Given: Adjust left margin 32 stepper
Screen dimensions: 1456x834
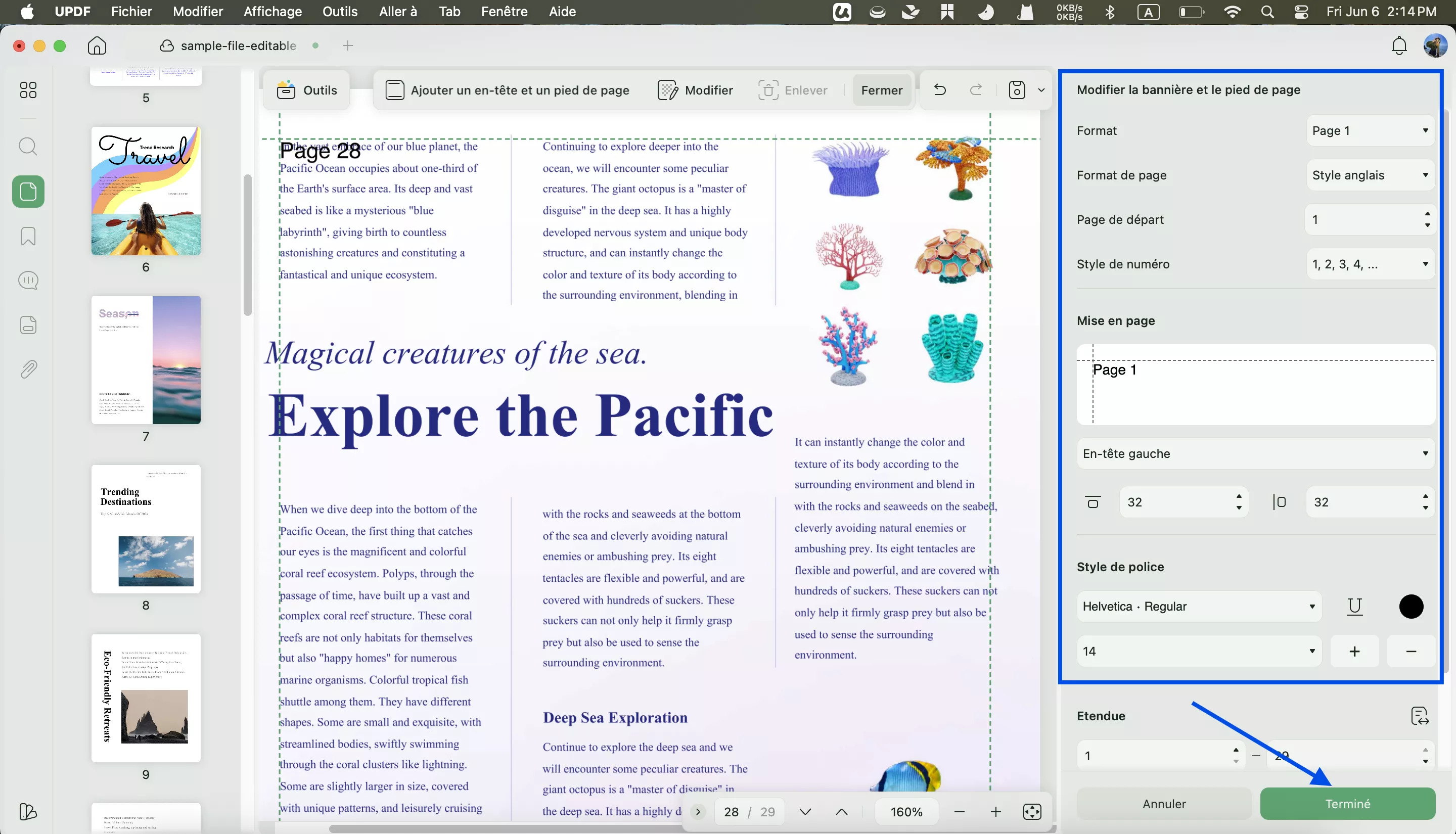Looking at the screenshot, I should (1425, 502).
